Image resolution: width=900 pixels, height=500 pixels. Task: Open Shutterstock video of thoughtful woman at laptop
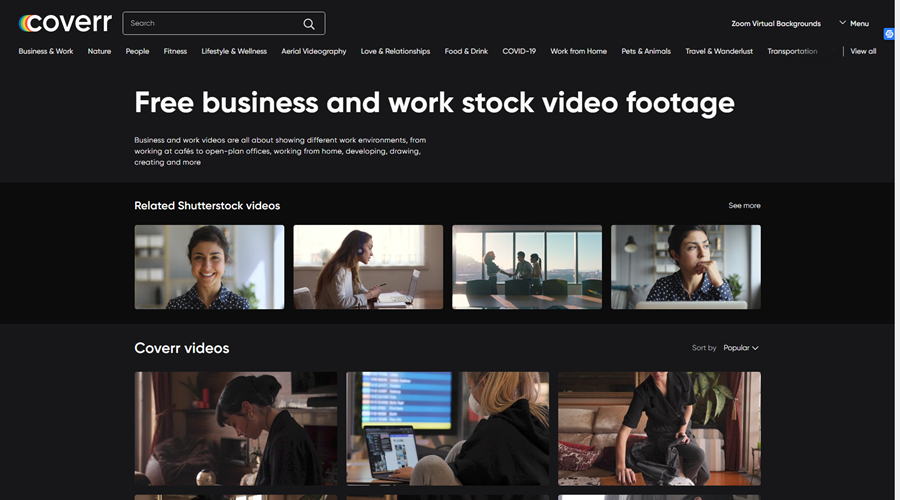coord(686,267)
